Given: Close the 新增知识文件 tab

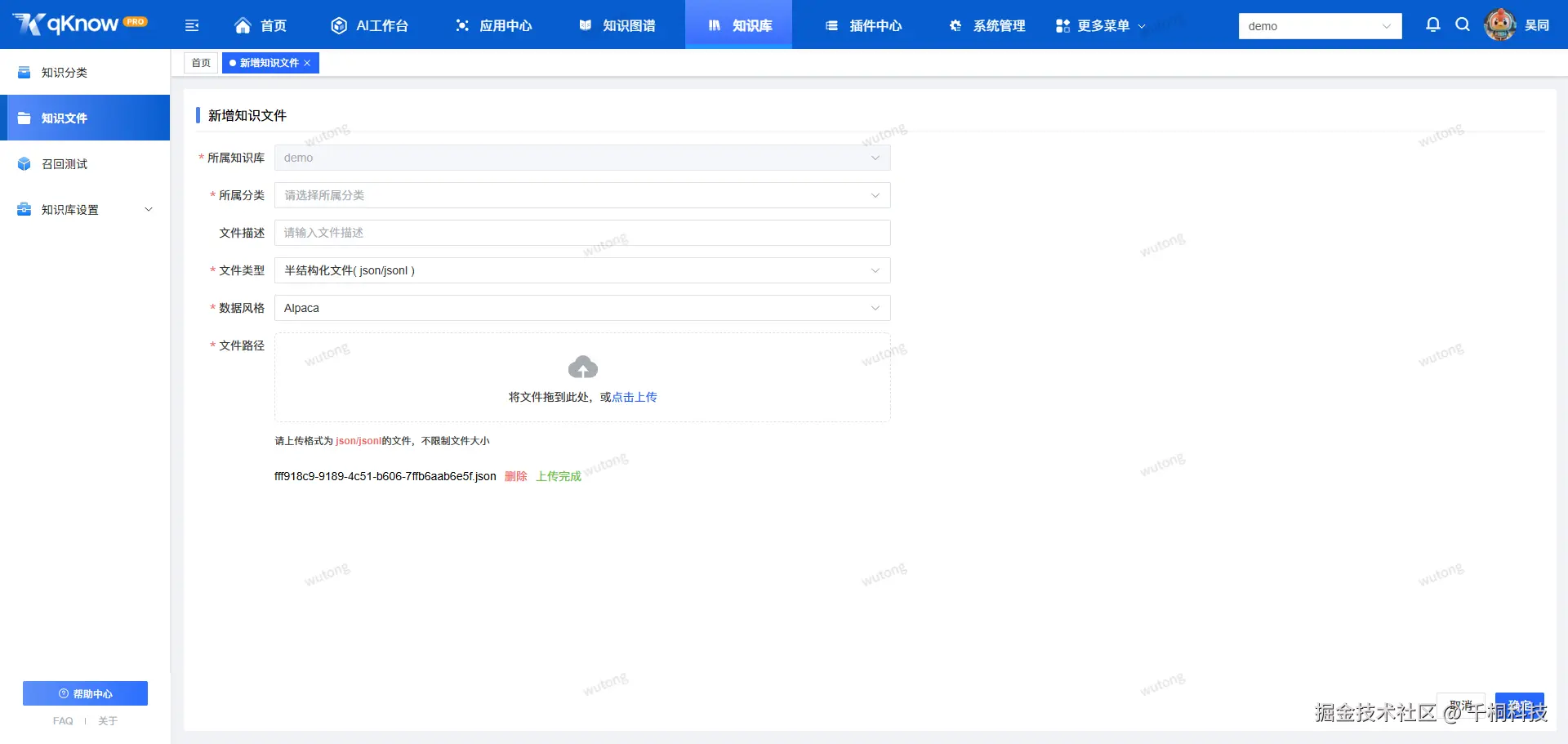Looking at the screenshot, I should pyautogui.click(x=307, y=63).
